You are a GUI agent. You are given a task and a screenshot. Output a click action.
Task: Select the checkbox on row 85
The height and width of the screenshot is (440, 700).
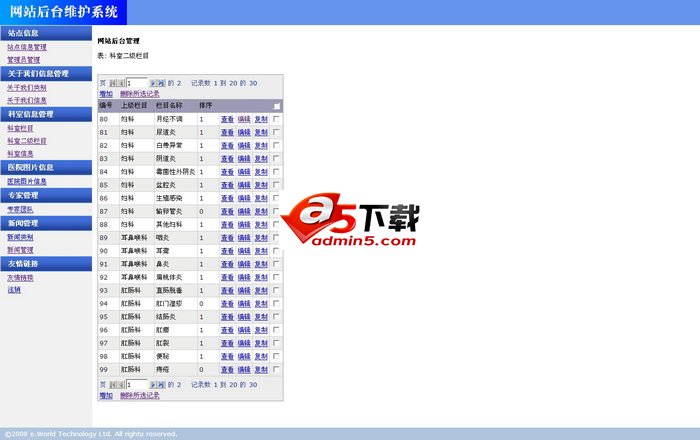[276, 185]
